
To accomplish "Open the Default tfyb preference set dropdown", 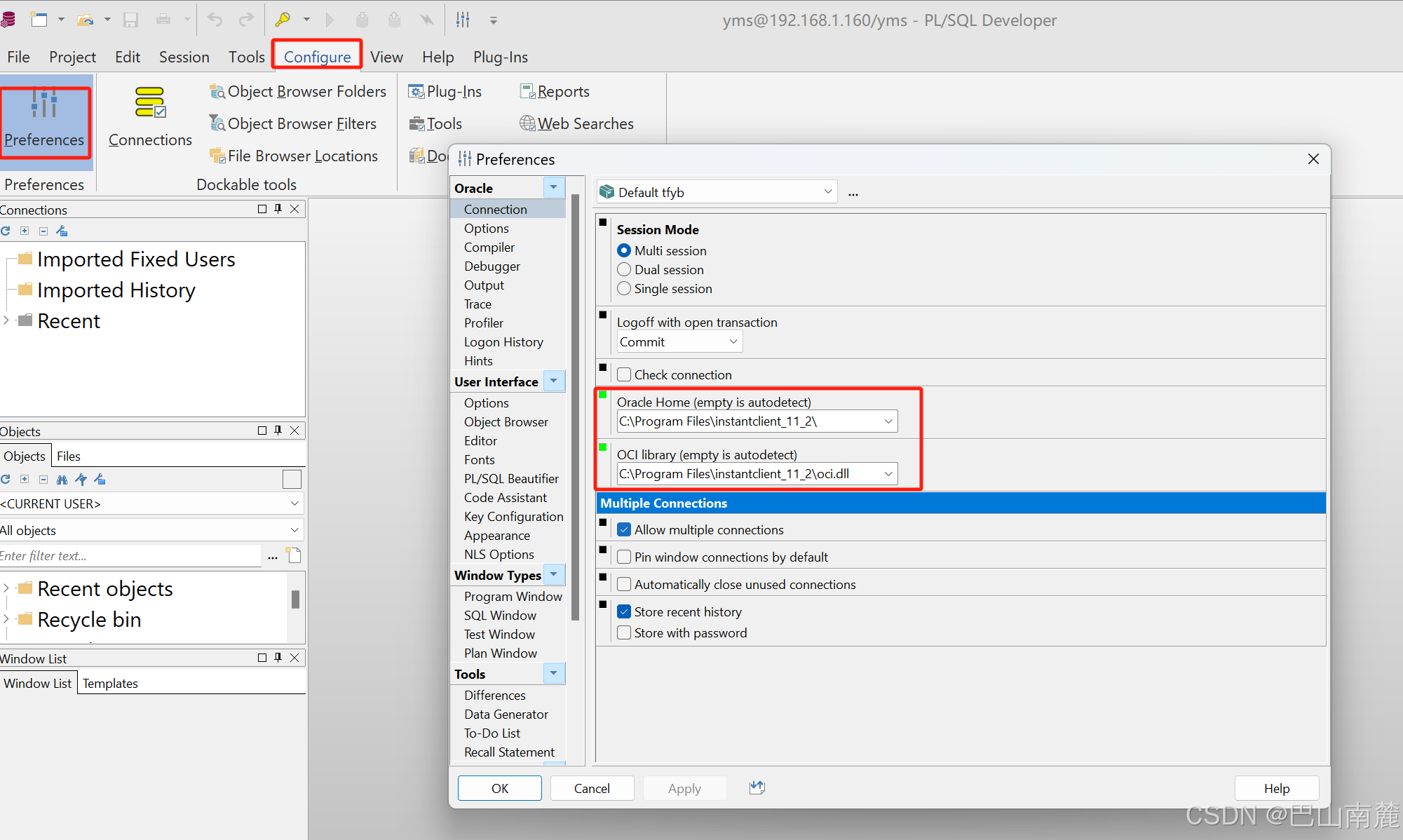I will coord(717,192).
